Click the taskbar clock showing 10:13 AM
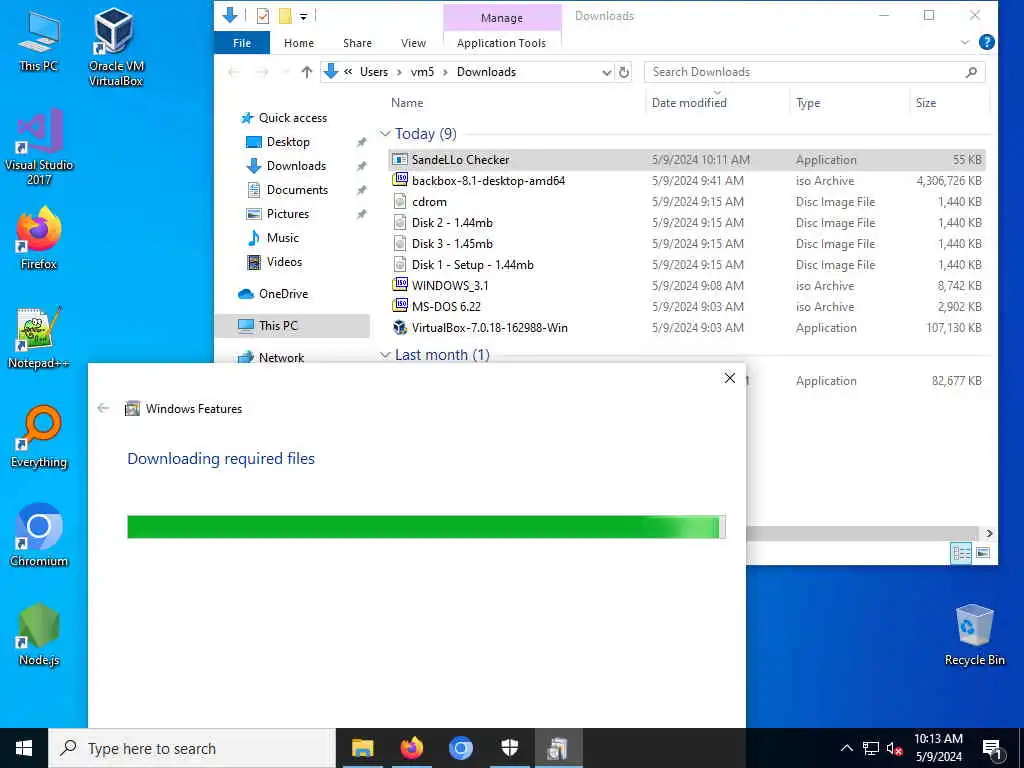Image resolution: width=1024 pixels, height=768 pixels. click(938, 748)
